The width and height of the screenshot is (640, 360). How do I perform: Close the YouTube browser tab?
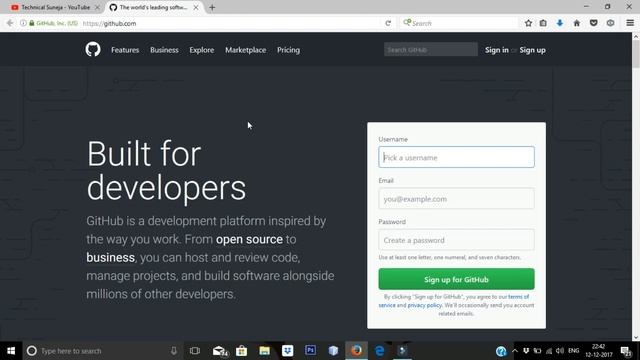[97, 7]
